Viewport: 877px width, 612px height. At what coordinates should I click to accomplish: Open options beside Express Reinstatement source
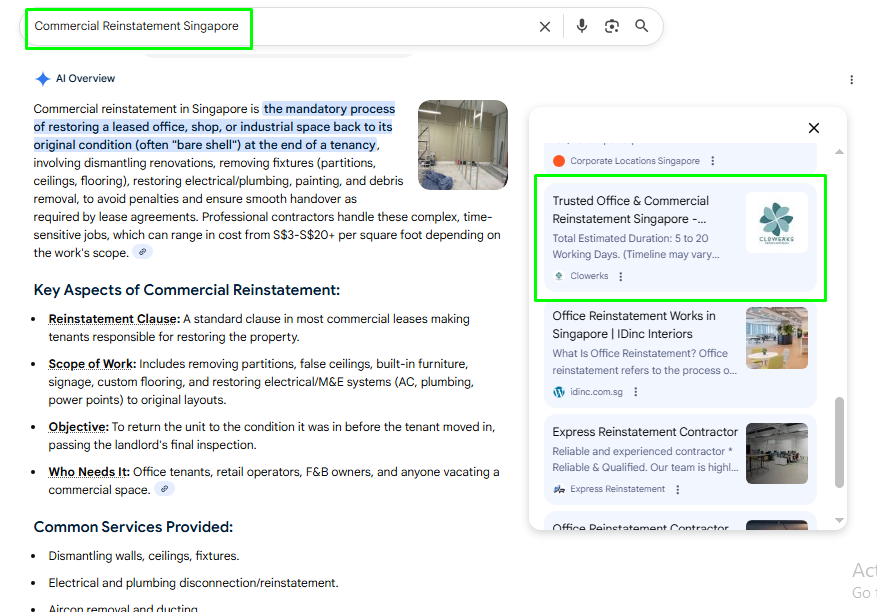click(678, 490)
